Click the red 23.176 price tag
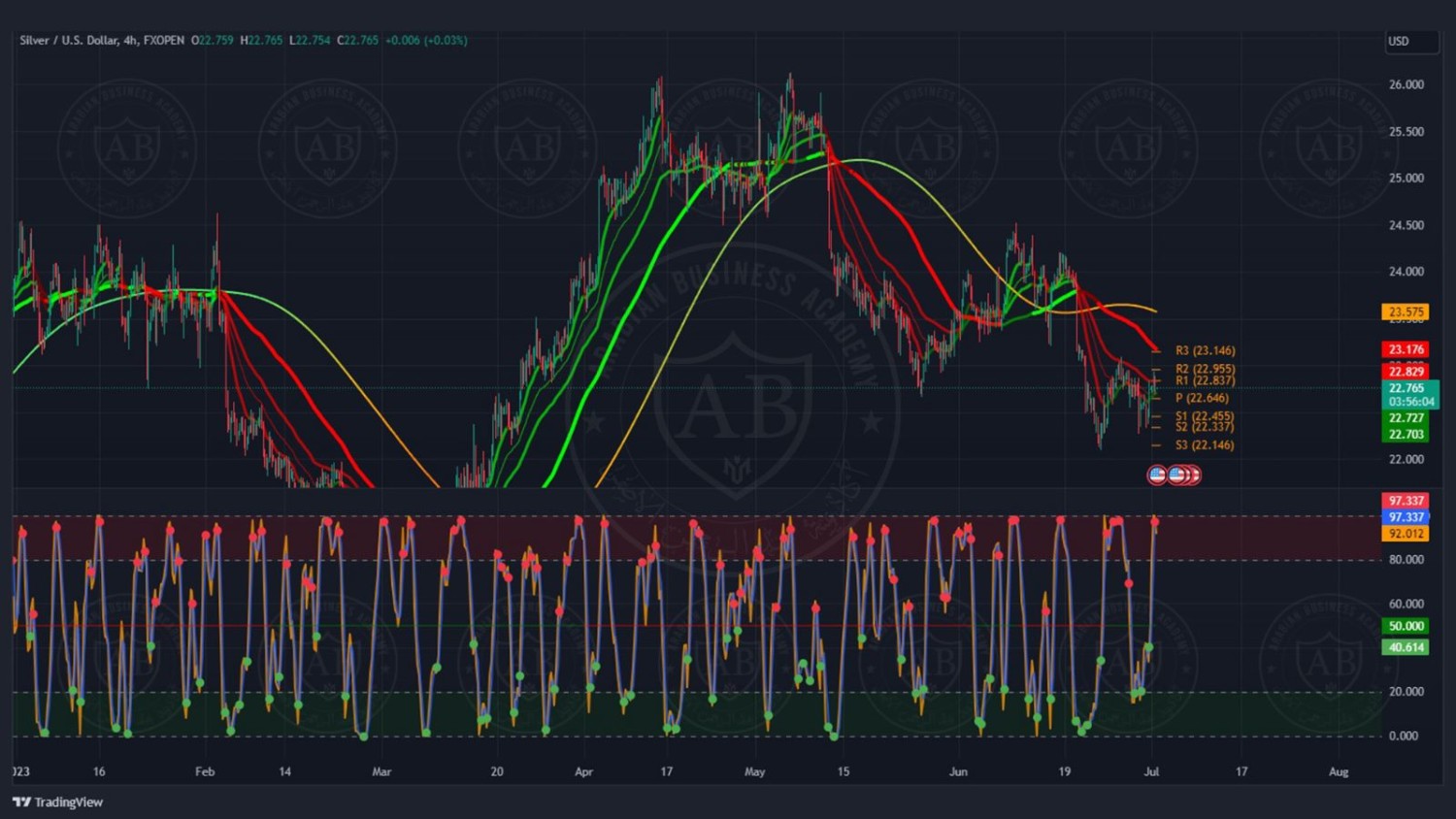This screenshot has height=819, width=1456. pos(1406,350)
